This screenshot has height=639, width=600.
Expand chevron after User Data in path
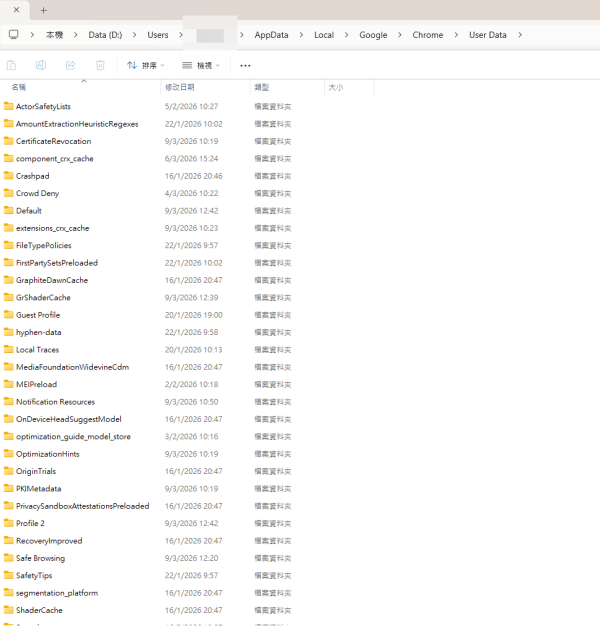coord(520,35)
